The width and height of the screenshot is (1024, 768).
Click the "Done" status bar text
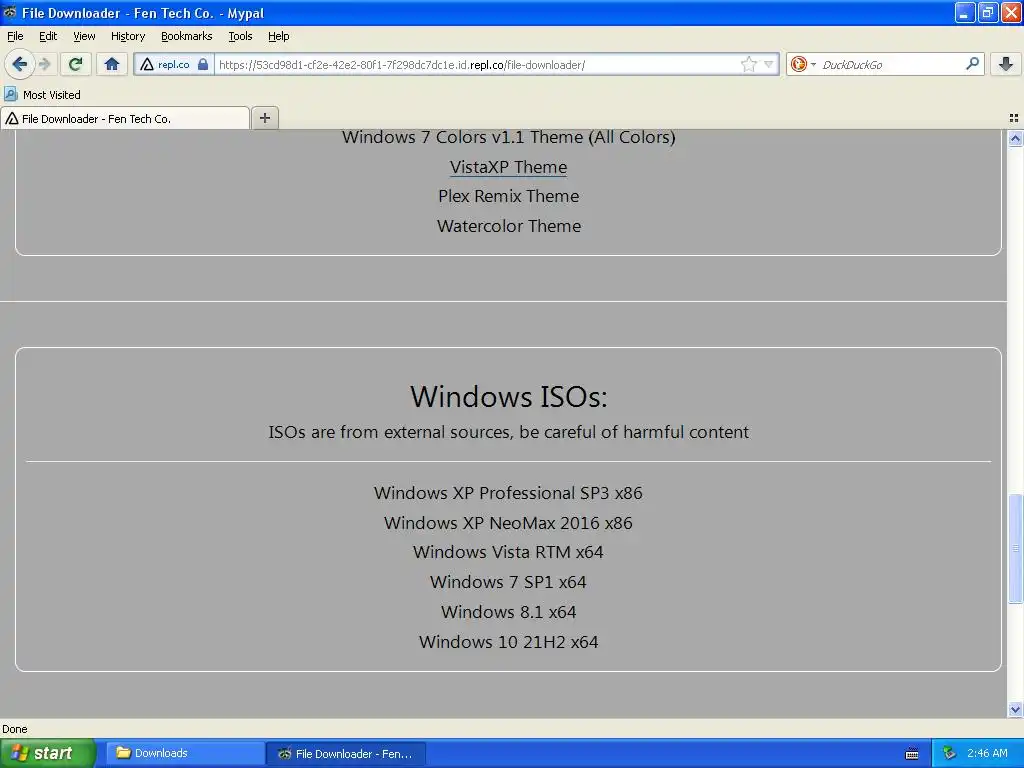15,729
